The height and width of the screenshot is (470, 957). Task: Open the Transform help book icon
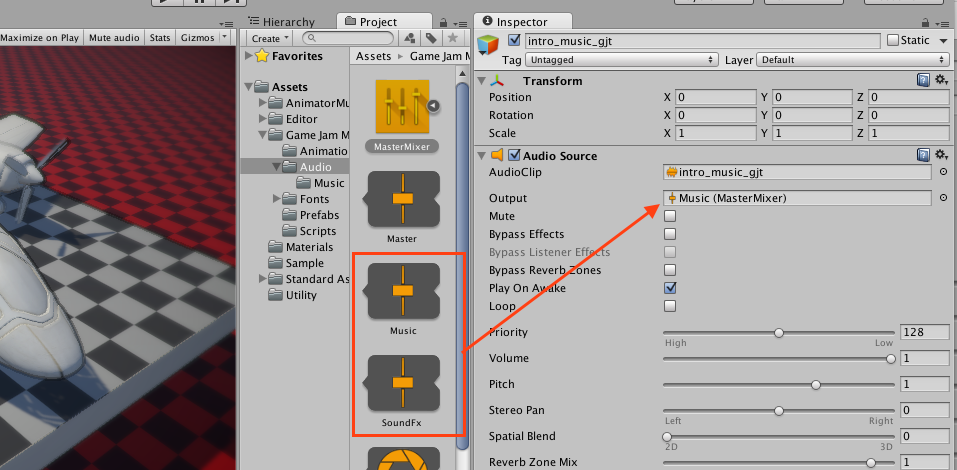coord(923,80)
